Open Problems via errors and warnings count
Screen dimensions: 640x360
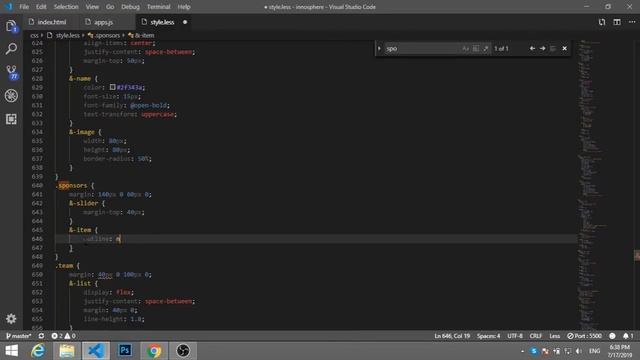click(63, 336)
